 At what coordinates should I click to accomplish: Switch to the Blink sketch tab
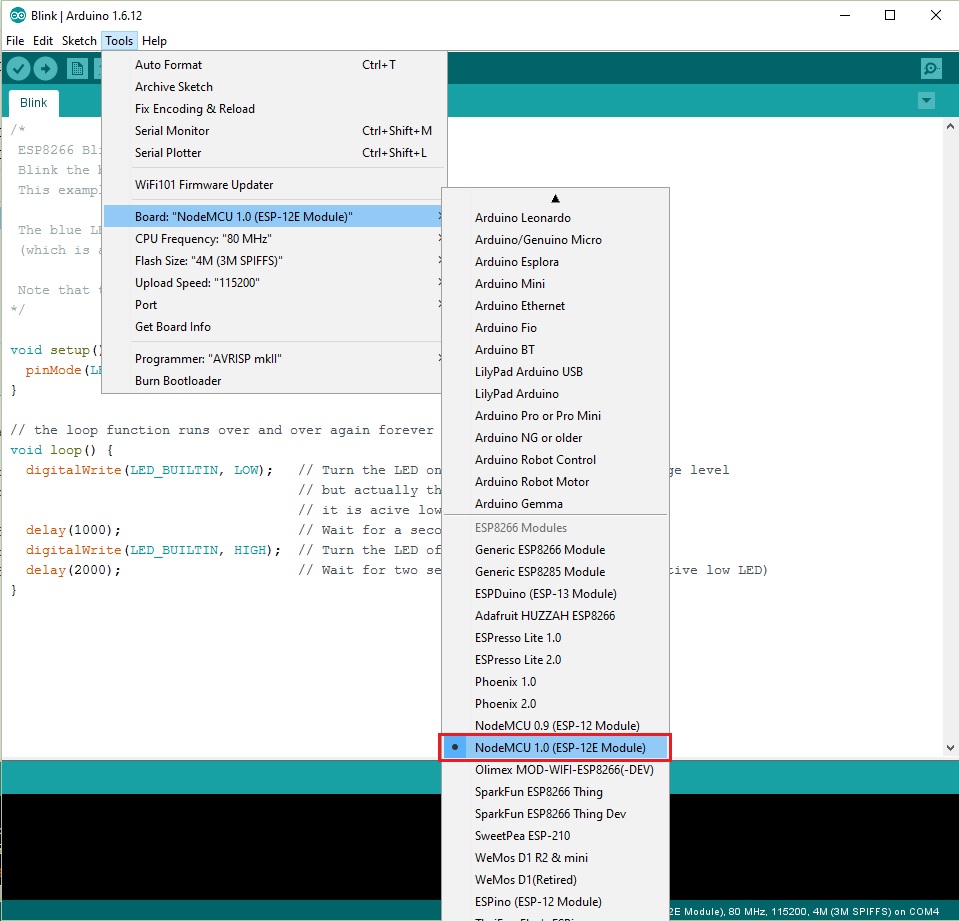tap(34, 103)
